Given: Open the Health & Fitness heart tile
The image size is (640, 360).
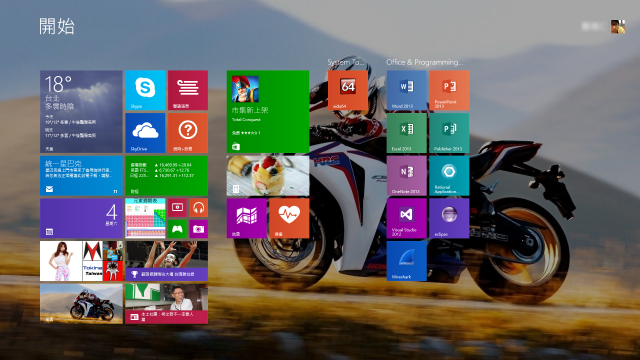Looking at the screenshot, I should [289, 218].
